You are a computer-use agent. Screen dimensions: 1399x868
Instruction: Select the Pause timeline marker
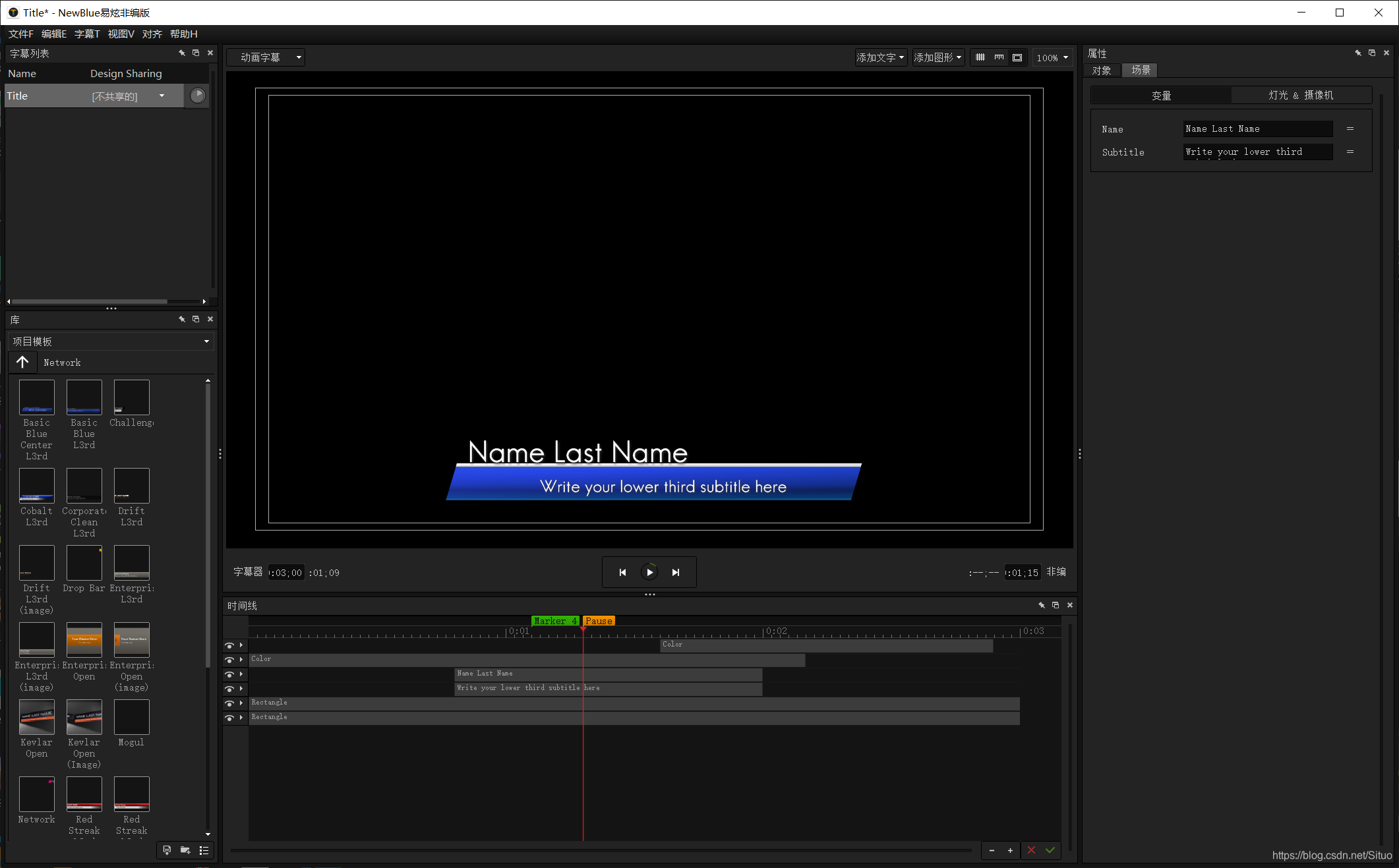[599, 621]
